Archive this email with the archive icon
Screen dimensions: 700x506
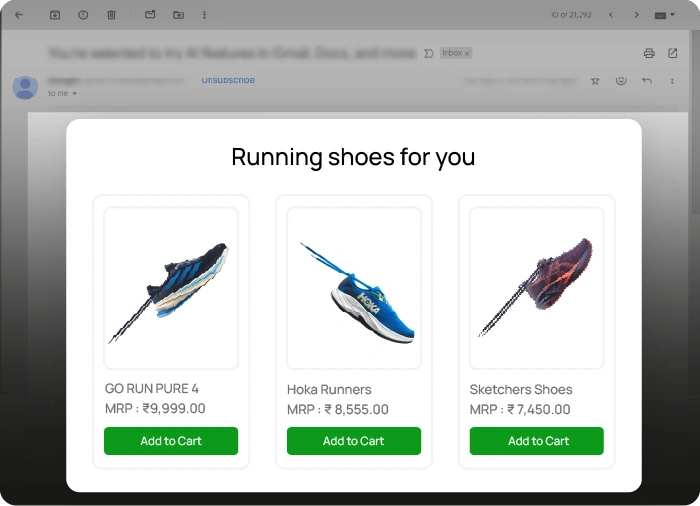pos(55,15)
